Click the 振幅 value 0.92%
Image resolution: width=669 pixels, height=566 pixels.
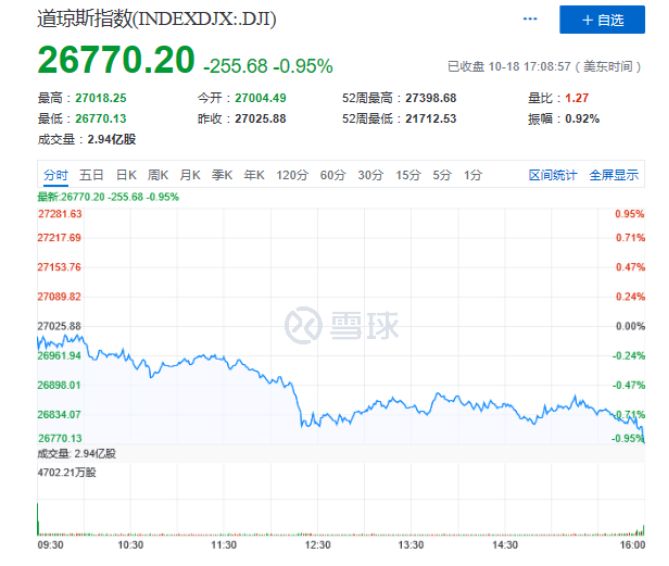pyautogui.click(x=582, y=119)
